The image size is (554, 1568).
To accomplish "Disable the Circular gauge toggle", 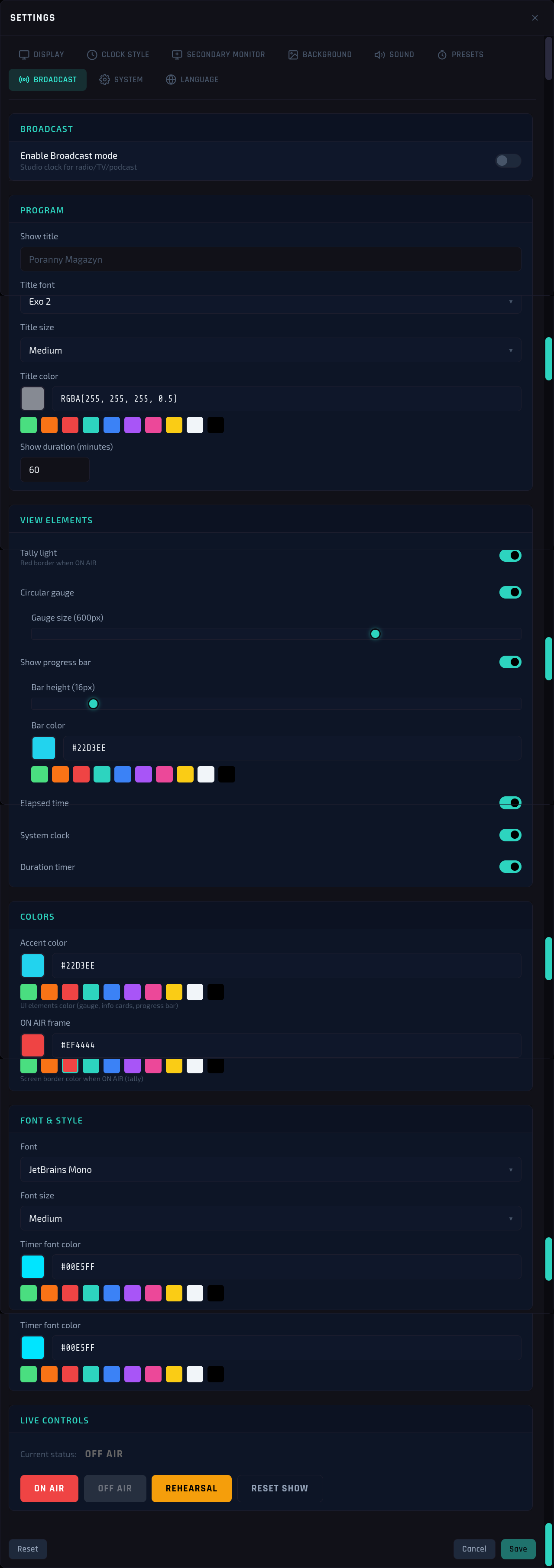I will tap(510, 592).
